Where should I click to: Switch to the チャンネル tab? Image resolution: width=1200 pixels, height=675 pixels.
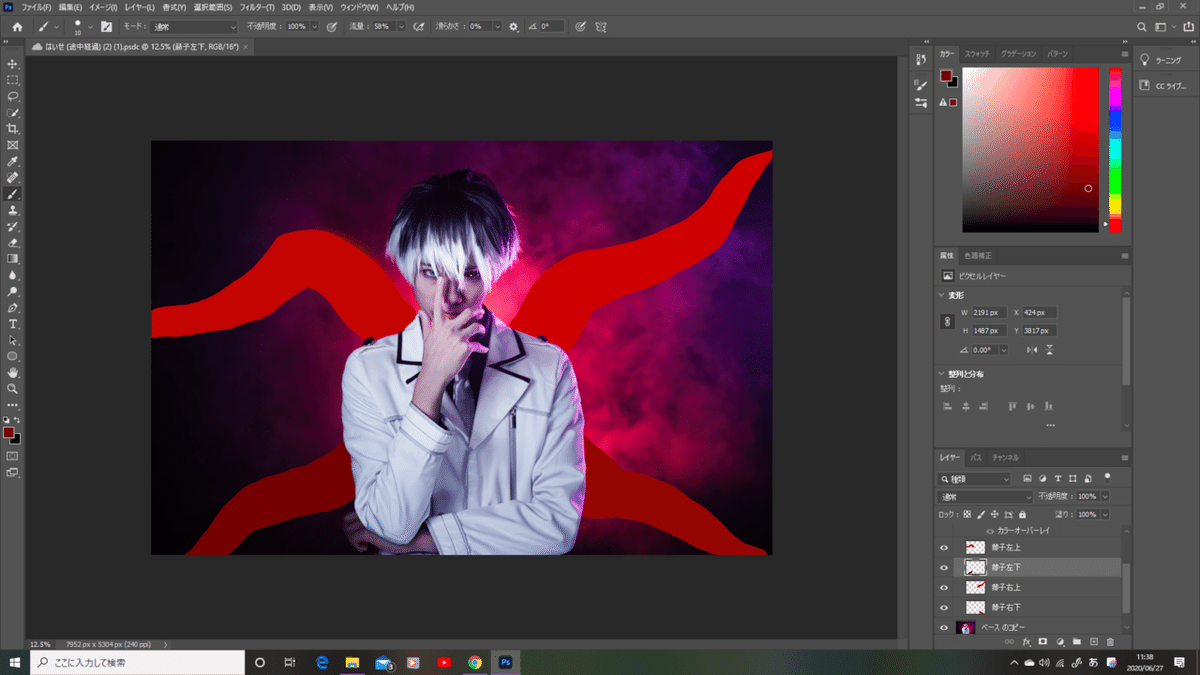click(1005, 458)
